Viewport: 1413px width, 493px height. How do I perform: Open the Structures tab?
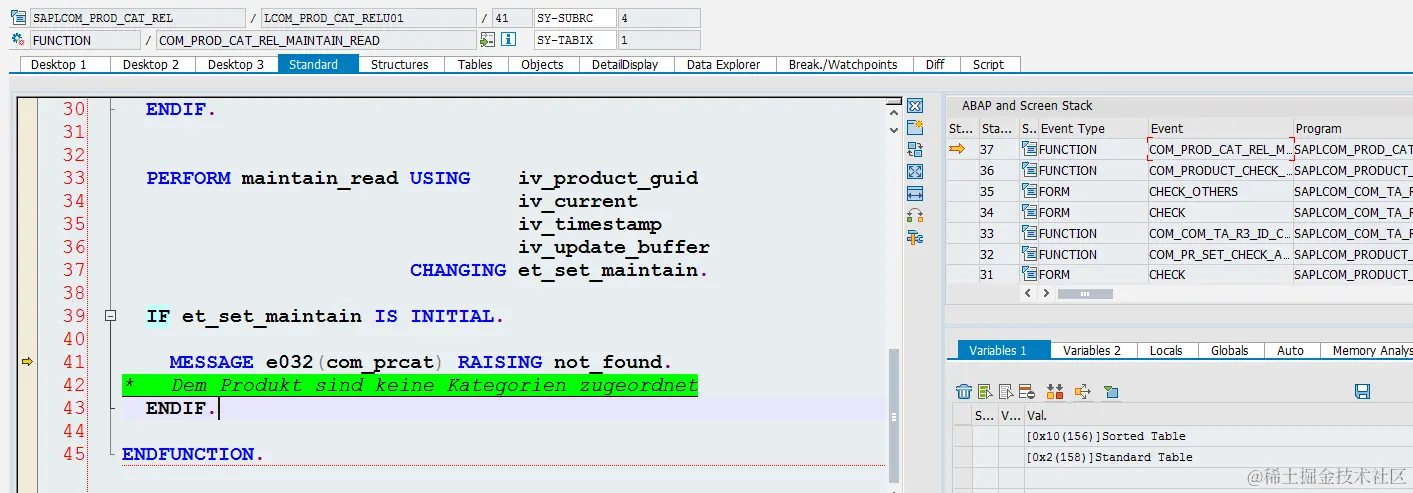400,64
